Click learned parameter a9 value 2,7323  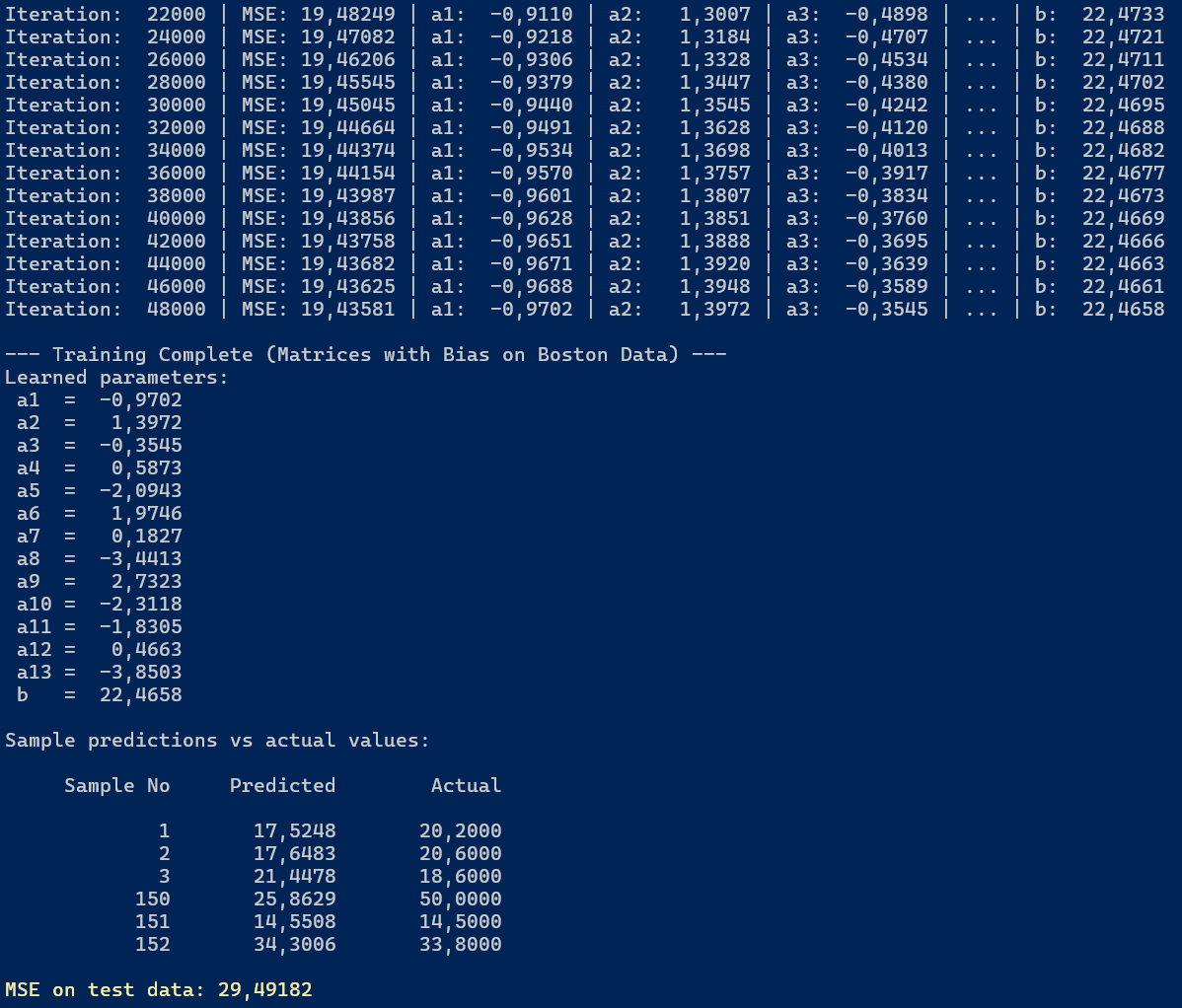pos(146,581)
